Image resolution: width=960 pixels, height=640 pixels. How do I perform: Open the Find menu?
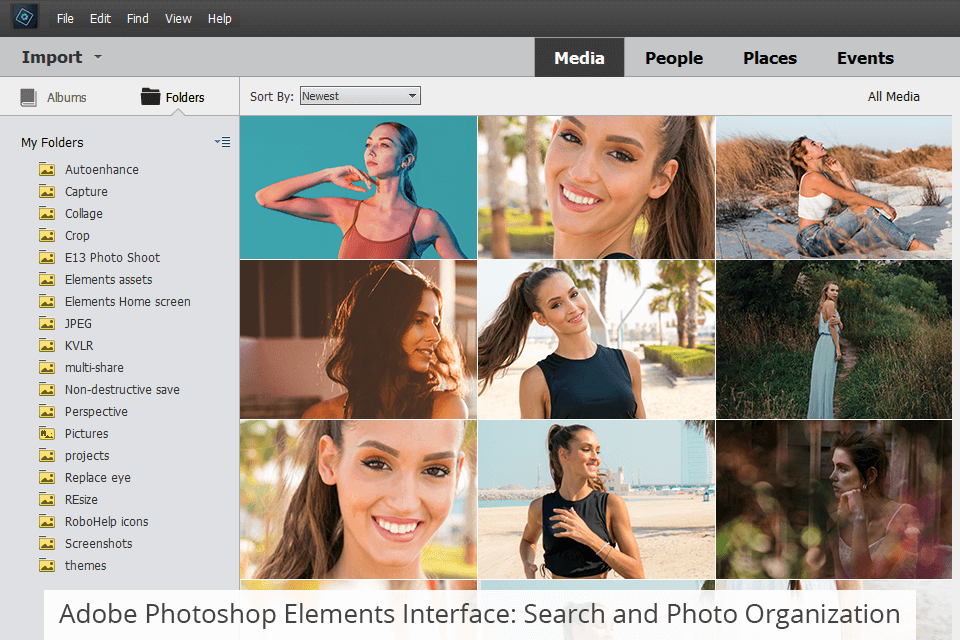138,19
